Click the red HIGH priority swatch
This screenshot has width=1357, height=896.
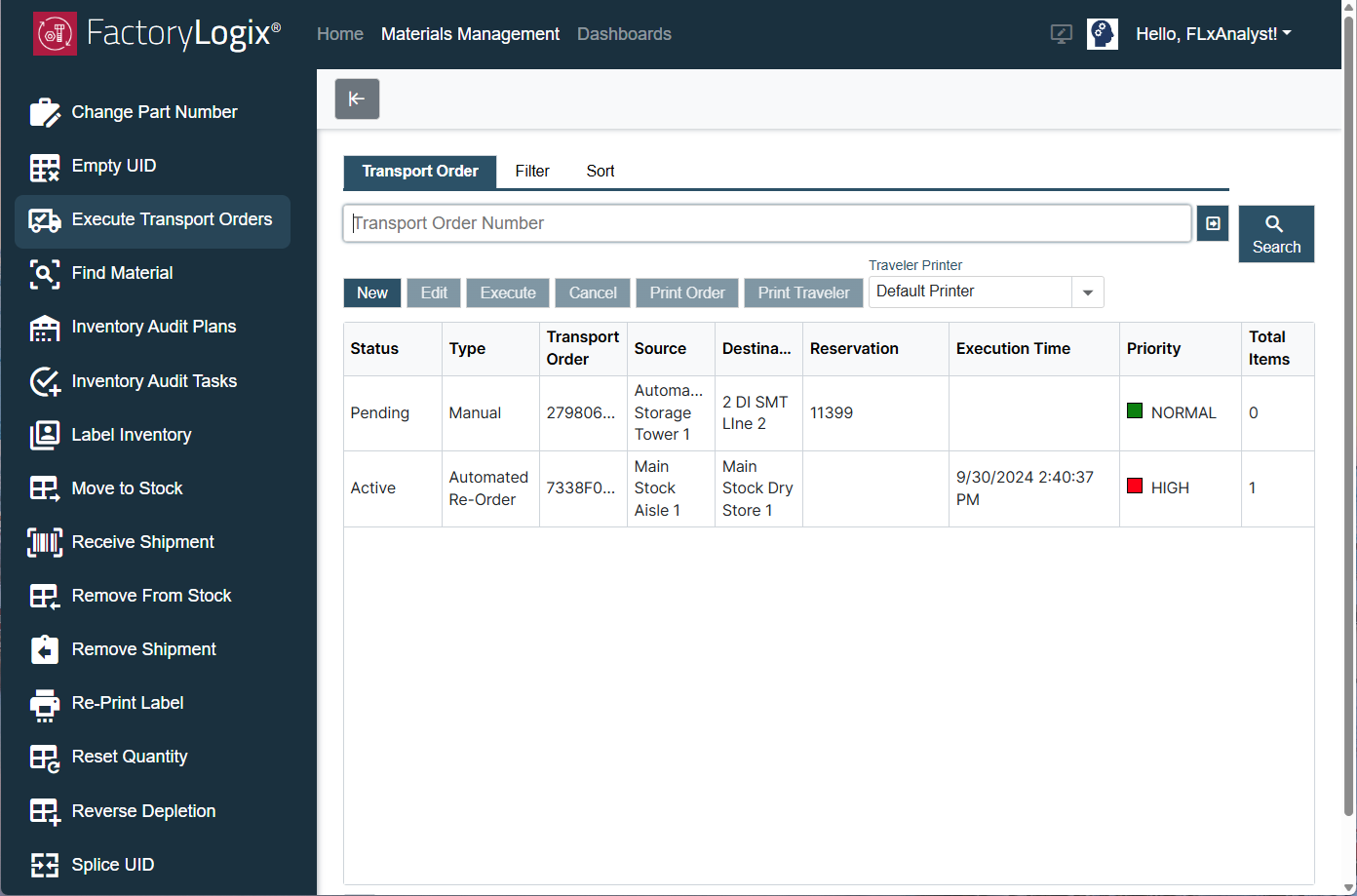1135,487
